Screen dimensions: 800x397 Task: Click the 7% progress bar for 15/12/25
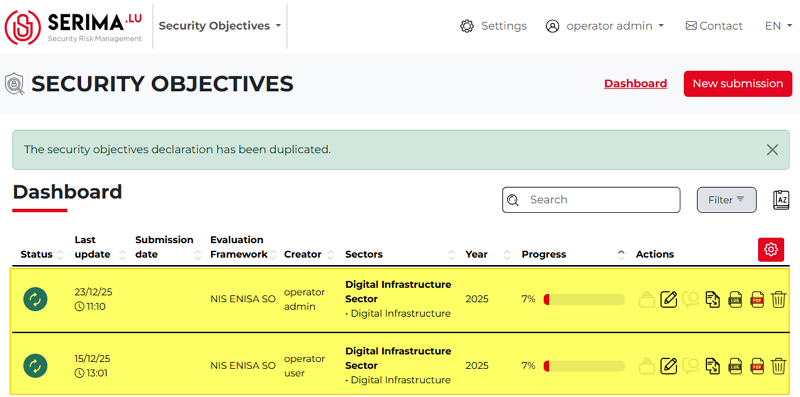point(584,366)
